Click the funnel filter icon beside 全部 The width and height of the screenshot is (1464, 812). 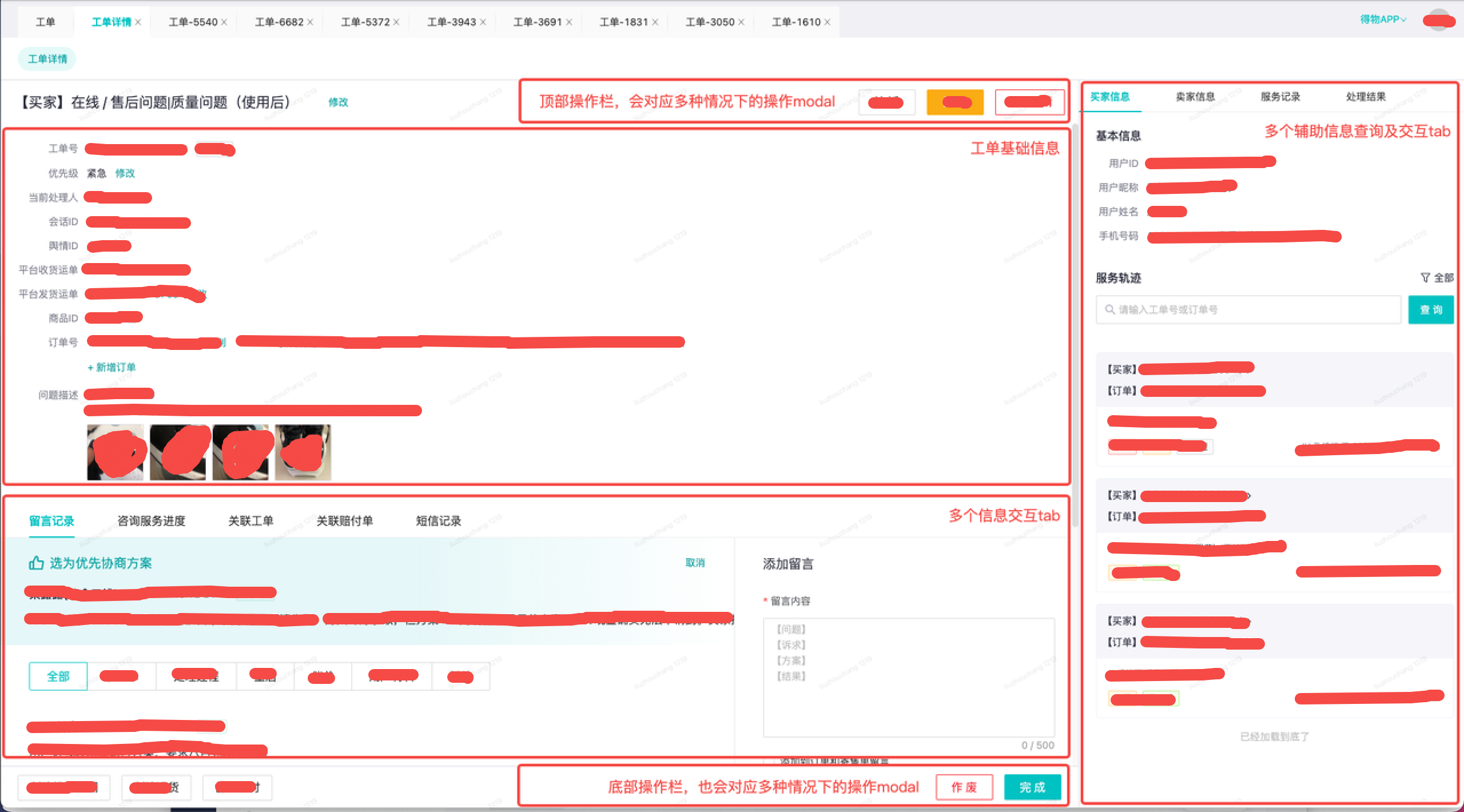(1425, 277)
